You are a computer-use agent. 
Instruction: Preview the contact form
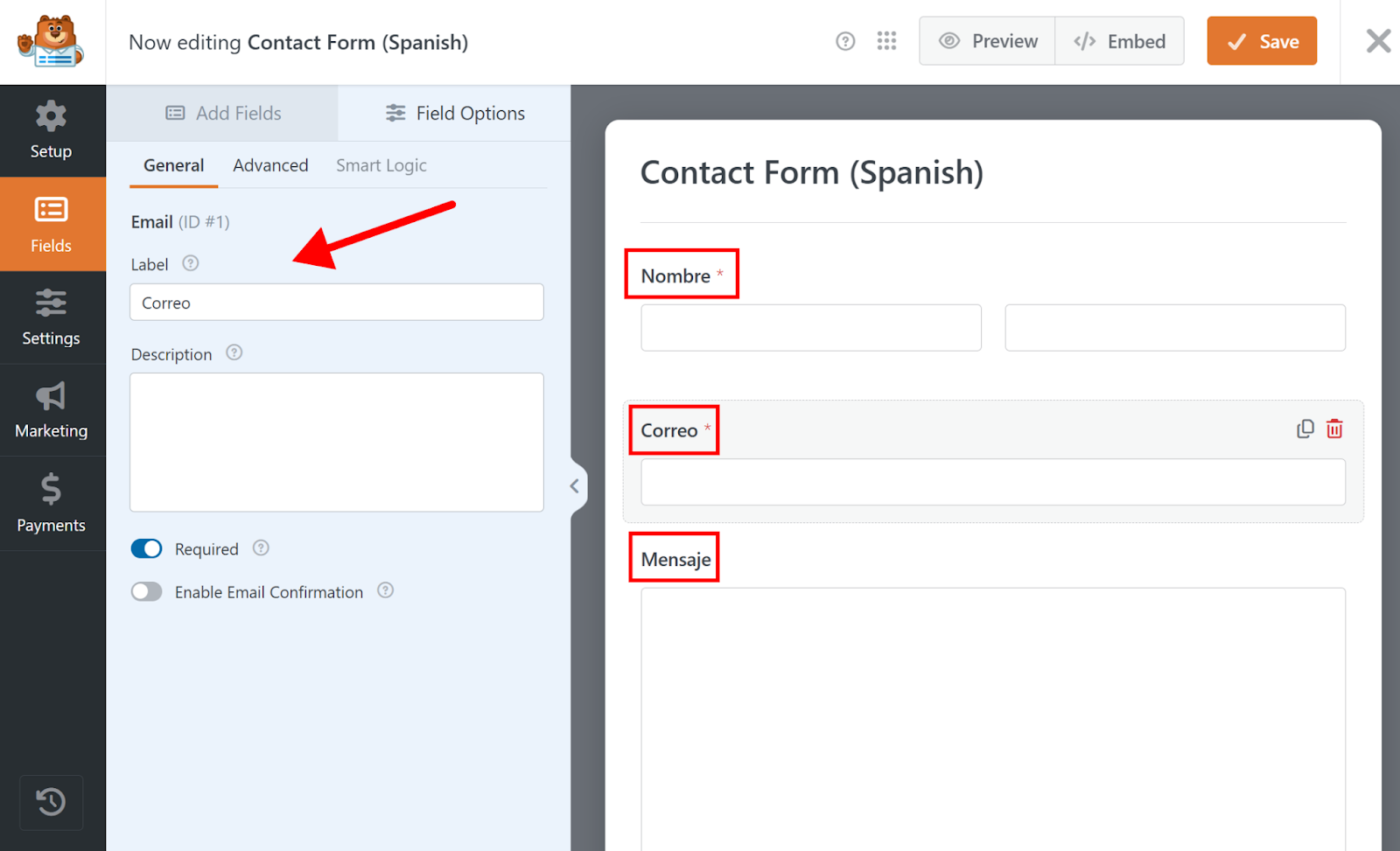click(x=986, y=40)
